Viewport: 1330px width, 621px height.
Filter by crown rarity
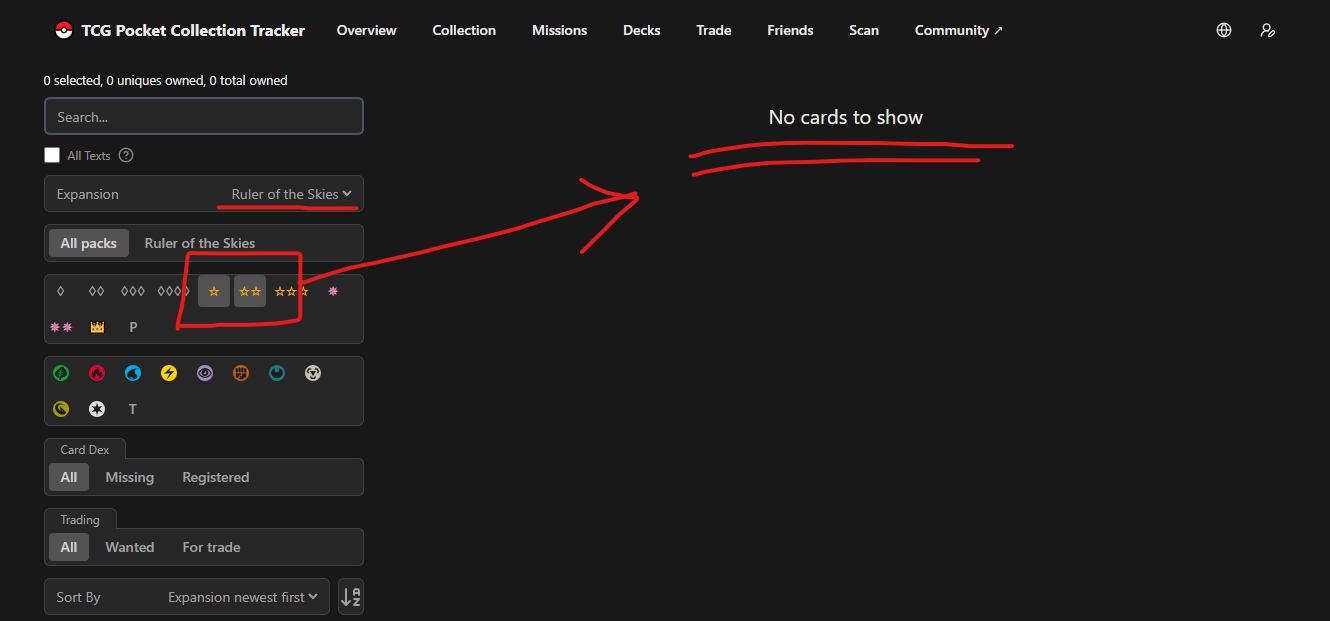(x=97, y=327)
